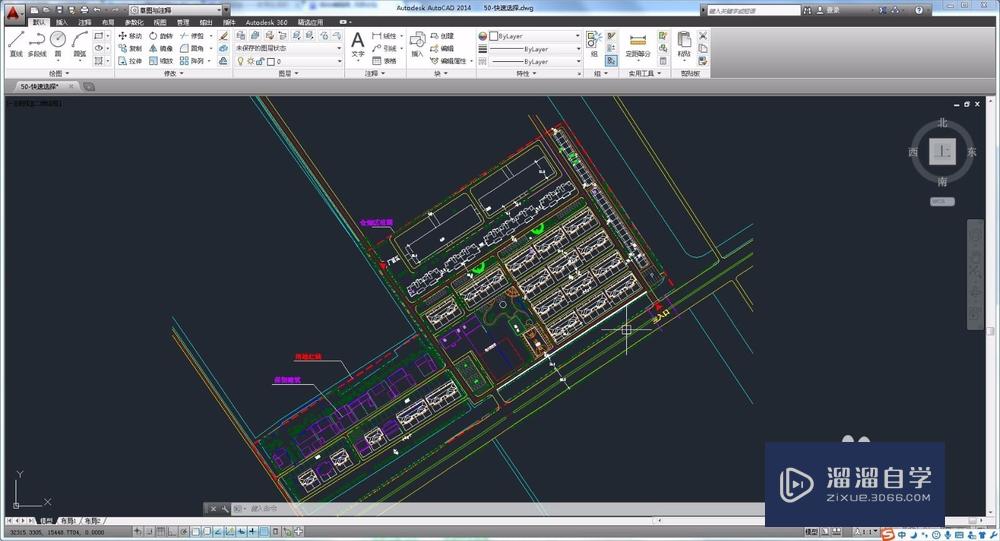1000x541 pixels.
Task: Click the Leader (引线) tool
Action: 384,48
